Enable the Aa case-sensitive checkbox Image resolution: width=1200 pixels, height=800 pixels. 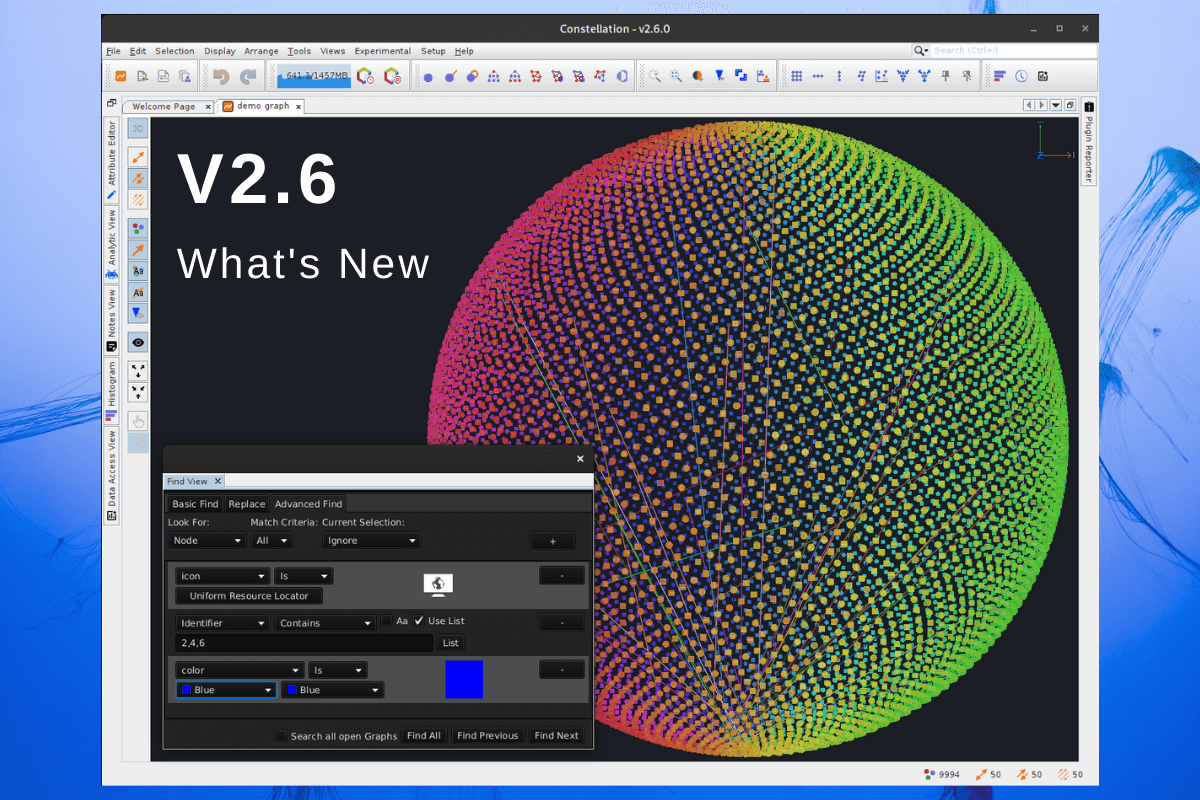pos(386,621)
